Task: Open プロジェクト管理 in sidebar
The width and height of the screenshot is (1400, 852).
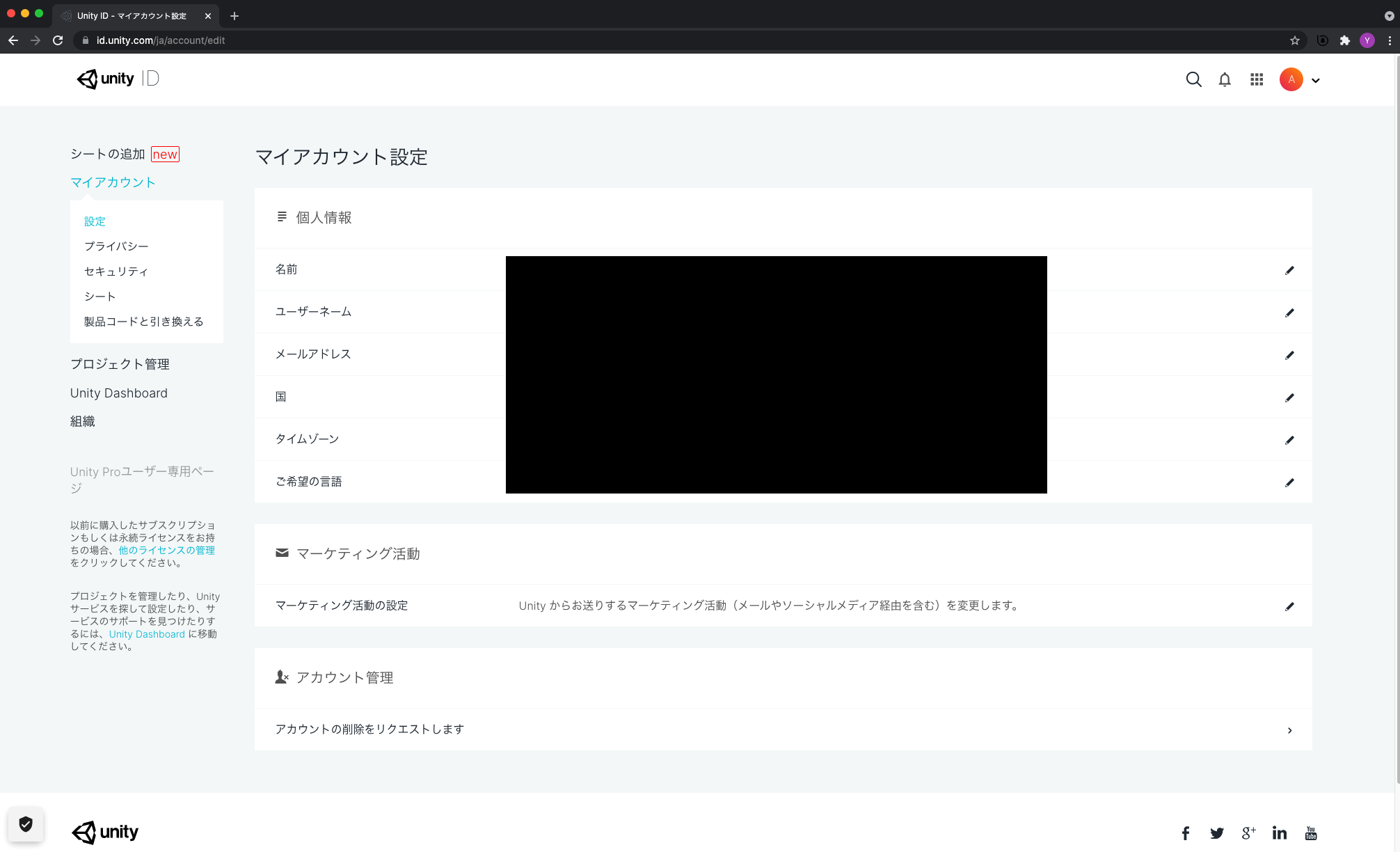Action: pyautogui.click(x=120, y=364)
